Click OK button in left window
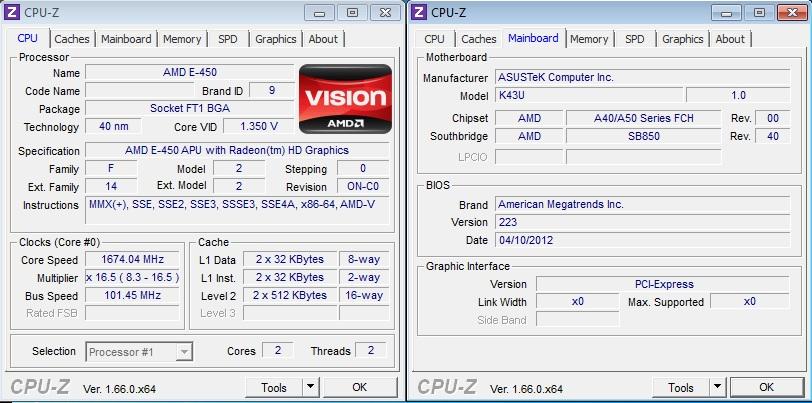The image size is (812, 403). (359, 387)
